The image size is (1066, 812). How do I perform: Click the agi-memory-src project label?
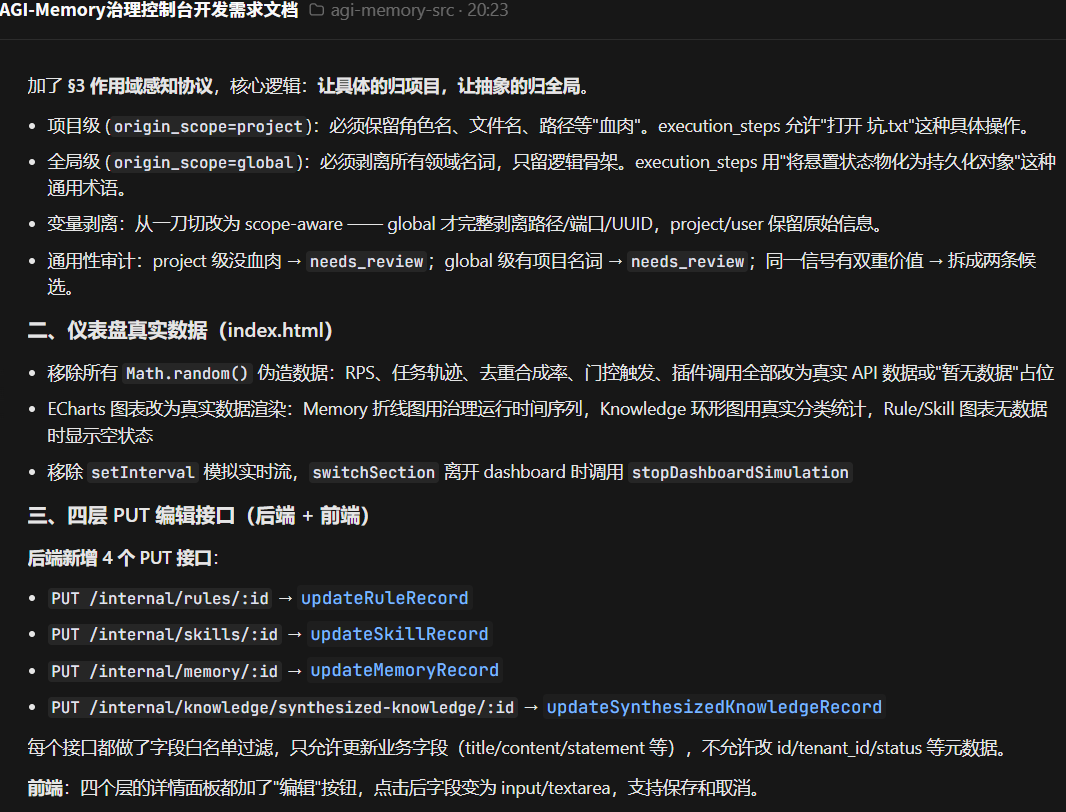click(x=392, y=10)
